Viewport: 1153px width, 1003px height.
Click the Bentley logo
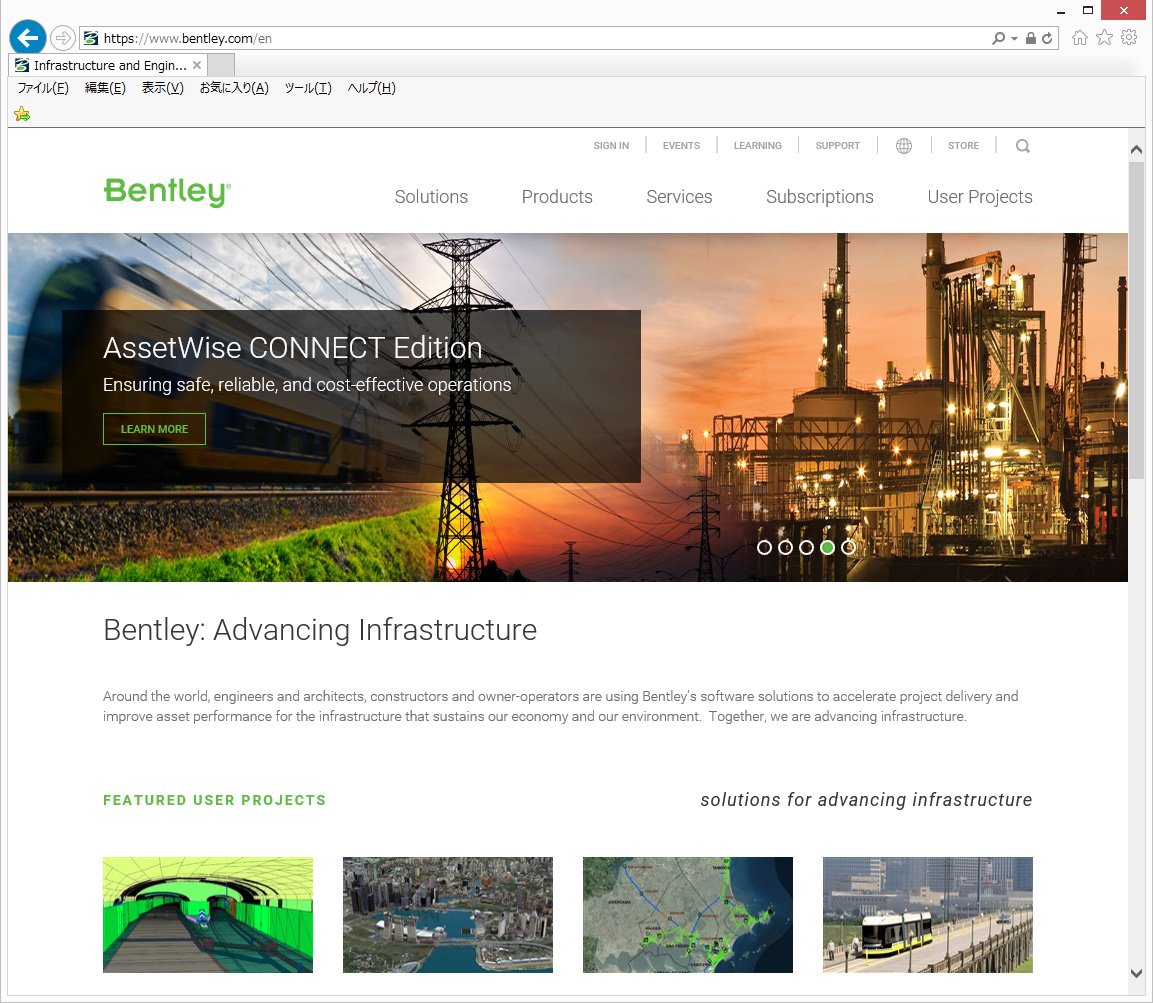[x=167, y=192]
